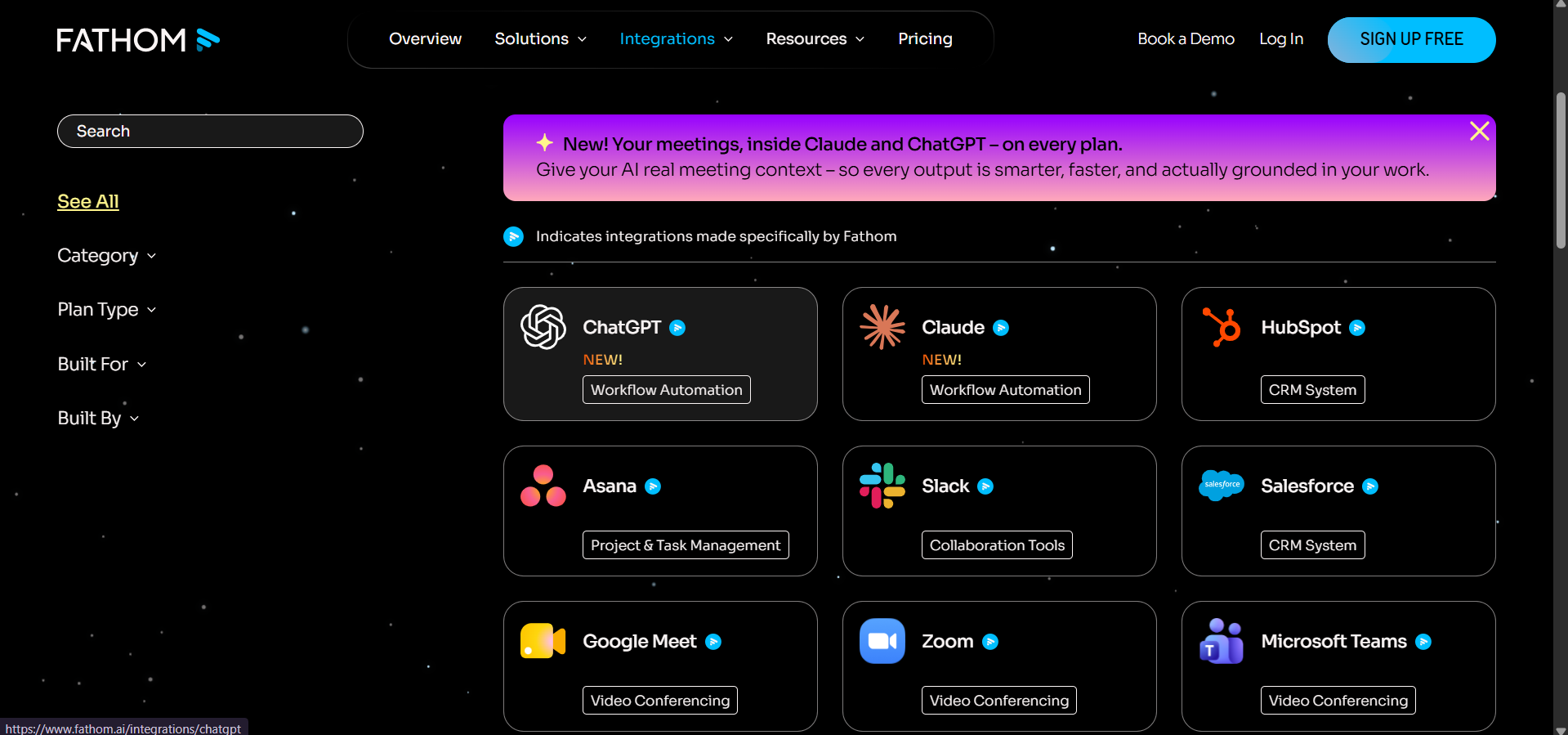Click Claude's Workflow Automation tag
The height and width of the screenshot is (735, 1568).
tap(1005, 390)
